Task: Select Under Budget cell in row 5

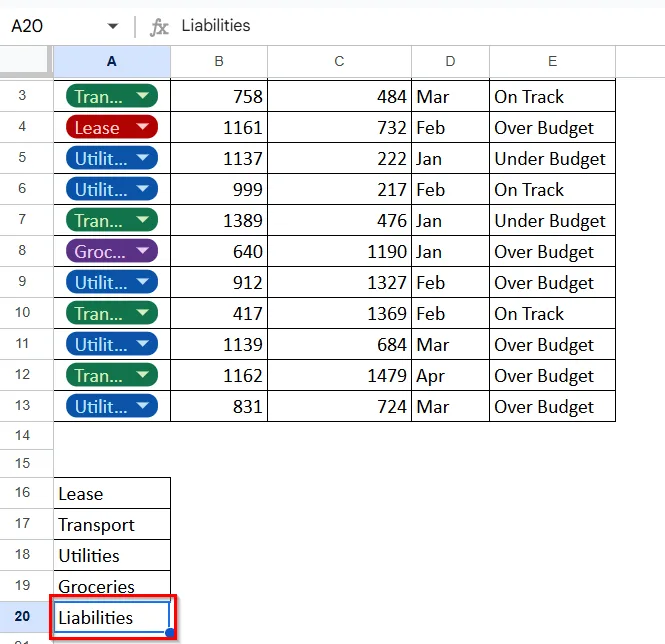Action: pyautogui.click(x=552, y=158)
